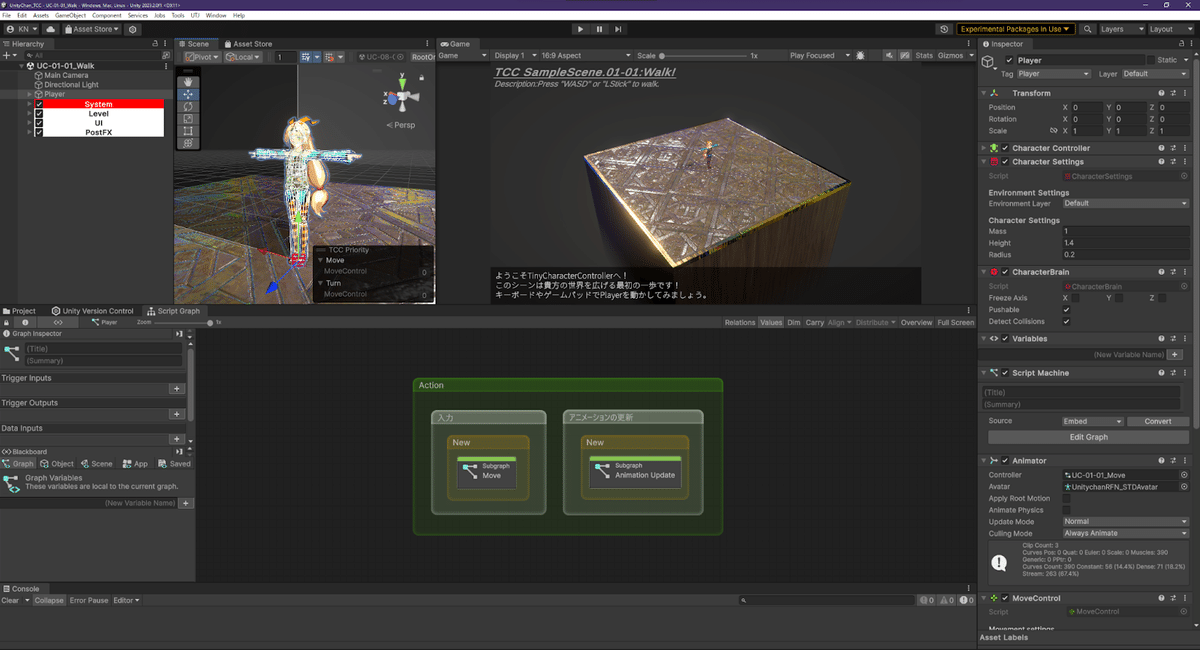Click the Play button
This screenshot has height=650, width=1200.
click(580, 29)
